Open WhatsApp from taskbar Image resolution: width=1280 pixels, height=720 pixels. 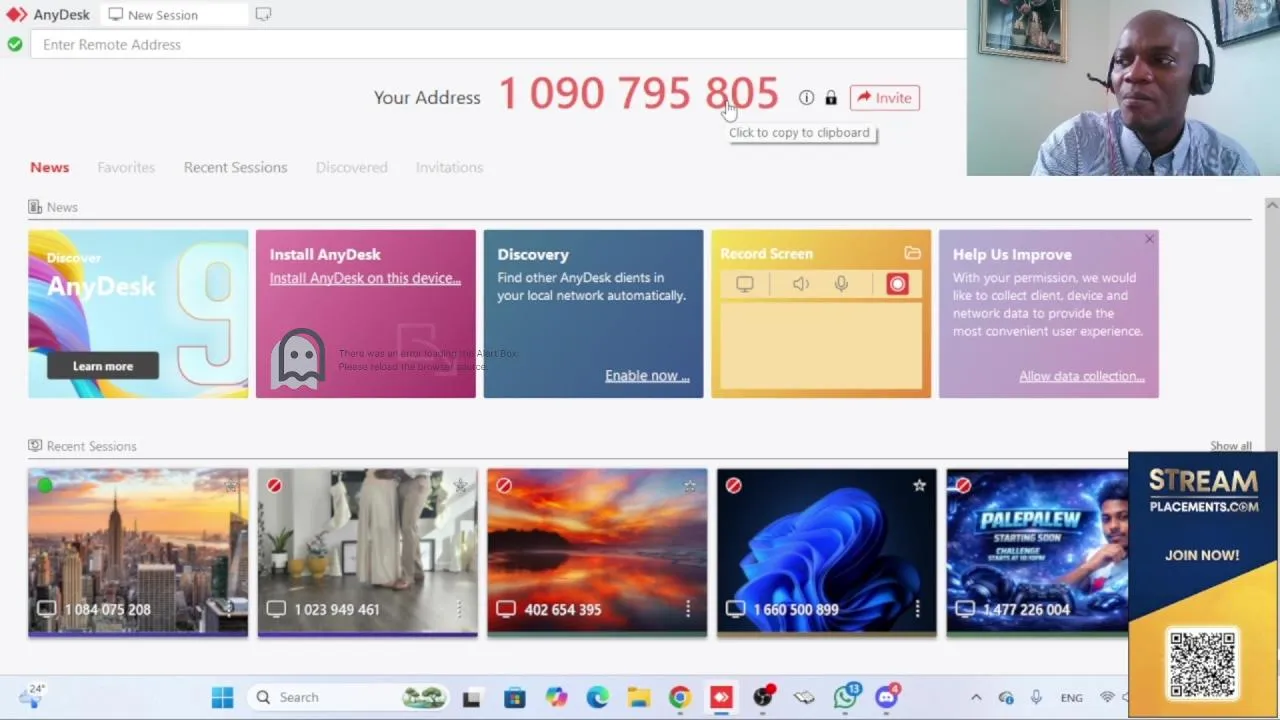point(846,697)
